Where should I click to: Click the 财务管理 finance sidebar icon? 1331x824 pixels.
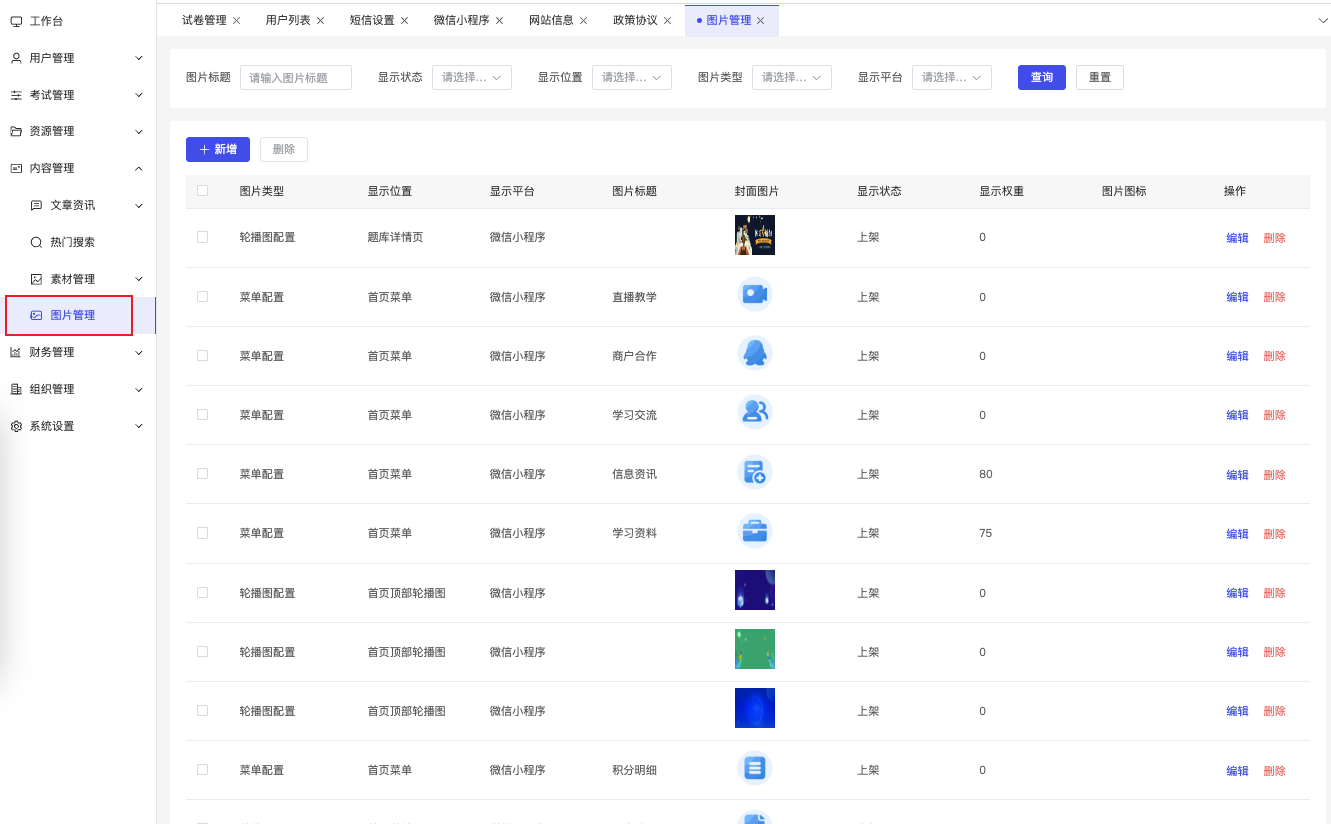[15, 352]
